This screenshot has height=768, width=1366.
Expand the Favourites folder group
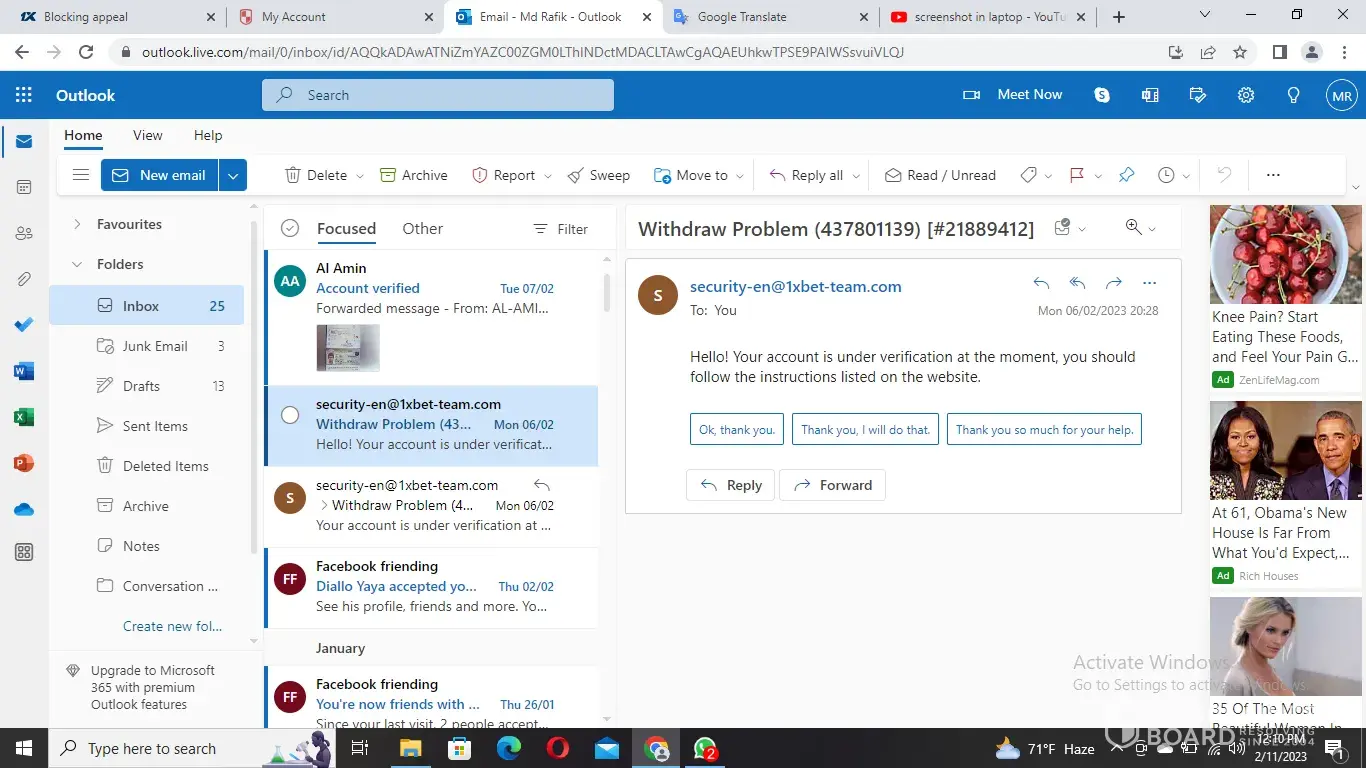[77, 224]
